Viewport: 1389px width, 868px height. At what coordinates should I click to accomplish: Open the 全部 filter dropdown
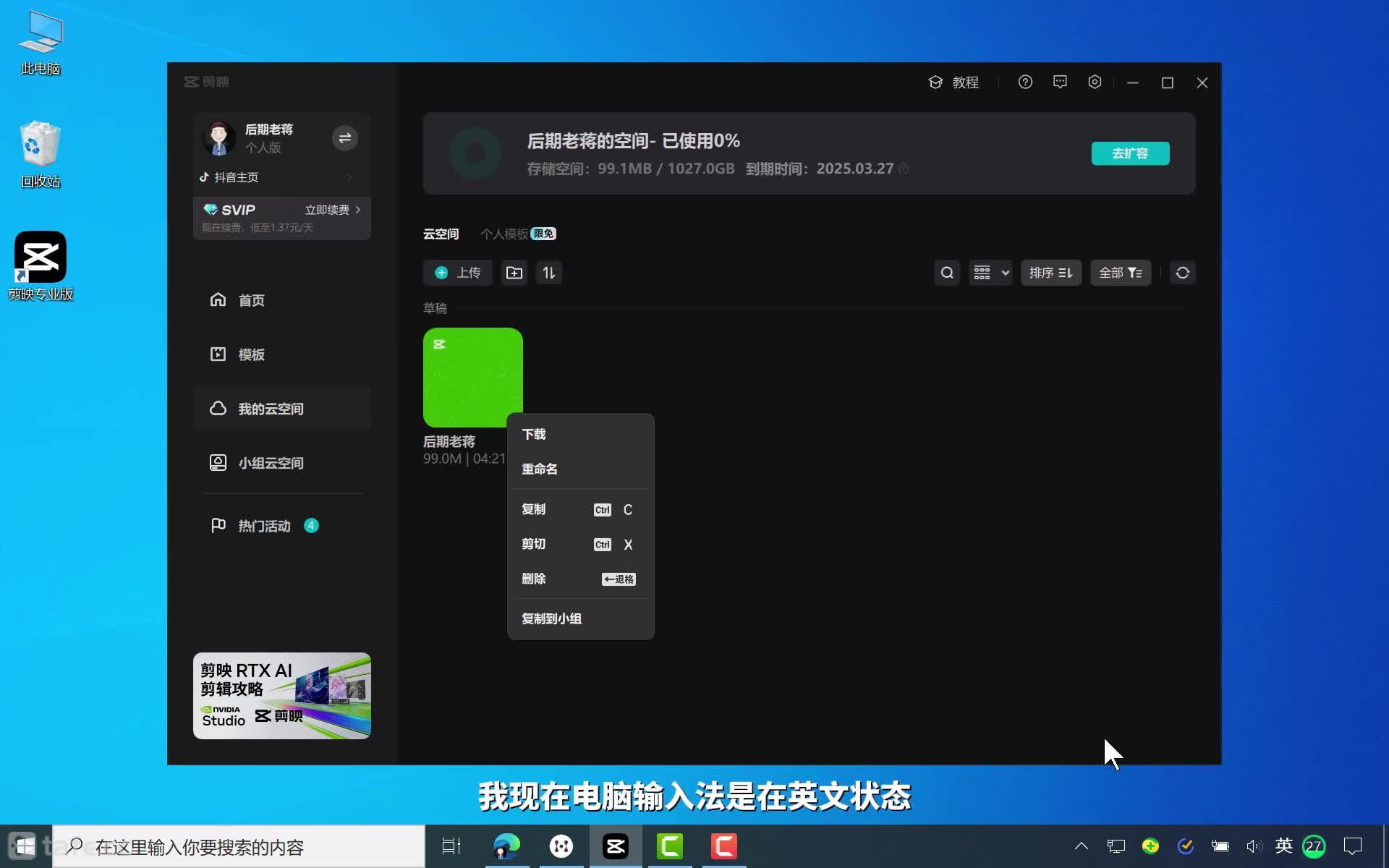click(1121, 273)
